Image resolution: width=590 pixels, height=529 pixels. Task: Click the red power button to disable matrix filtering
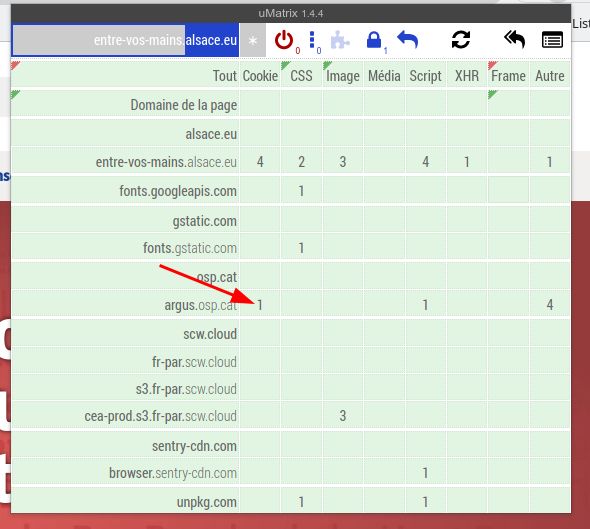284,40
